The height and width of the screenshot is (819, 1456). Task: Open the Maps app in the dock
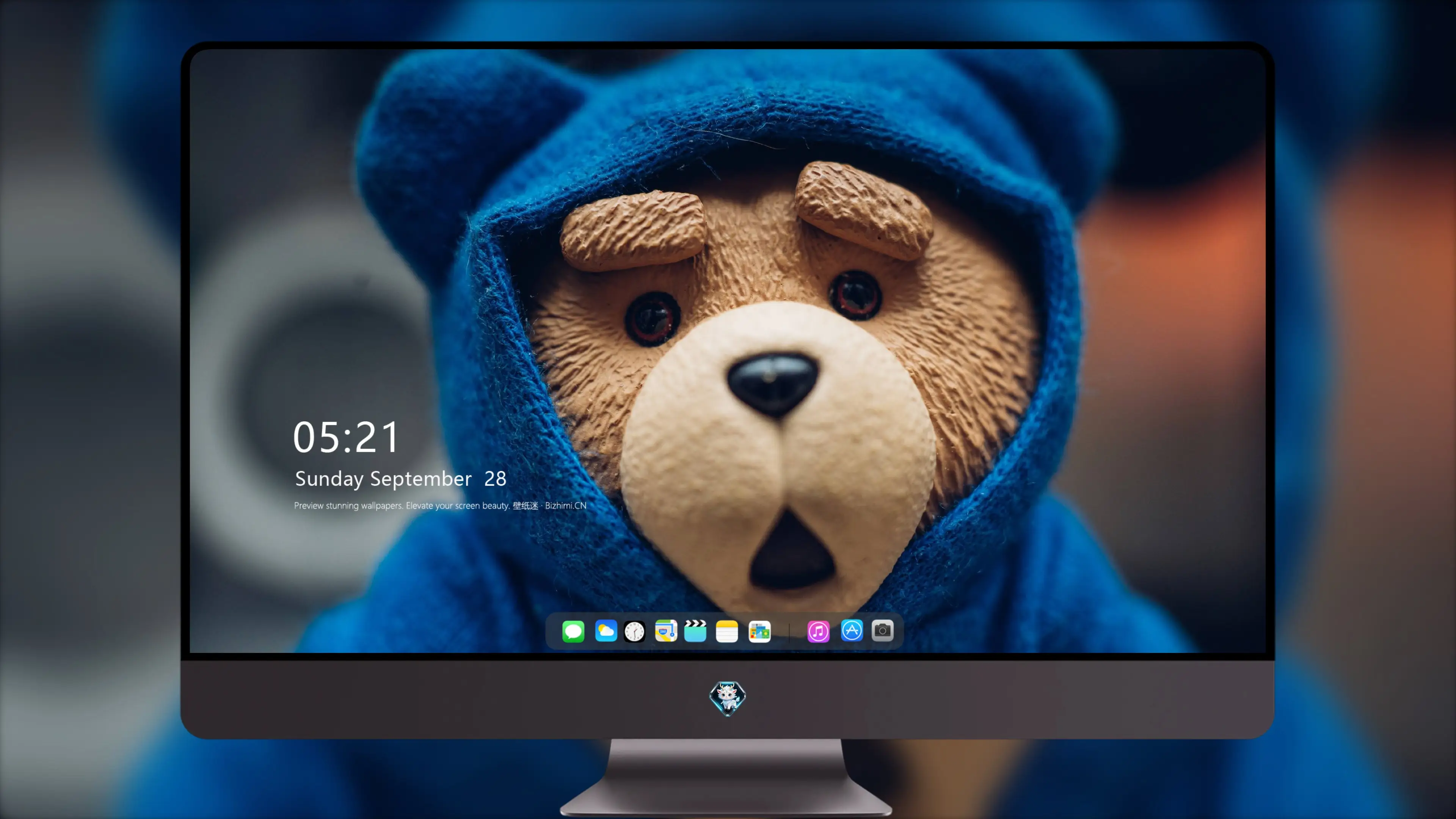coord(666,631)
